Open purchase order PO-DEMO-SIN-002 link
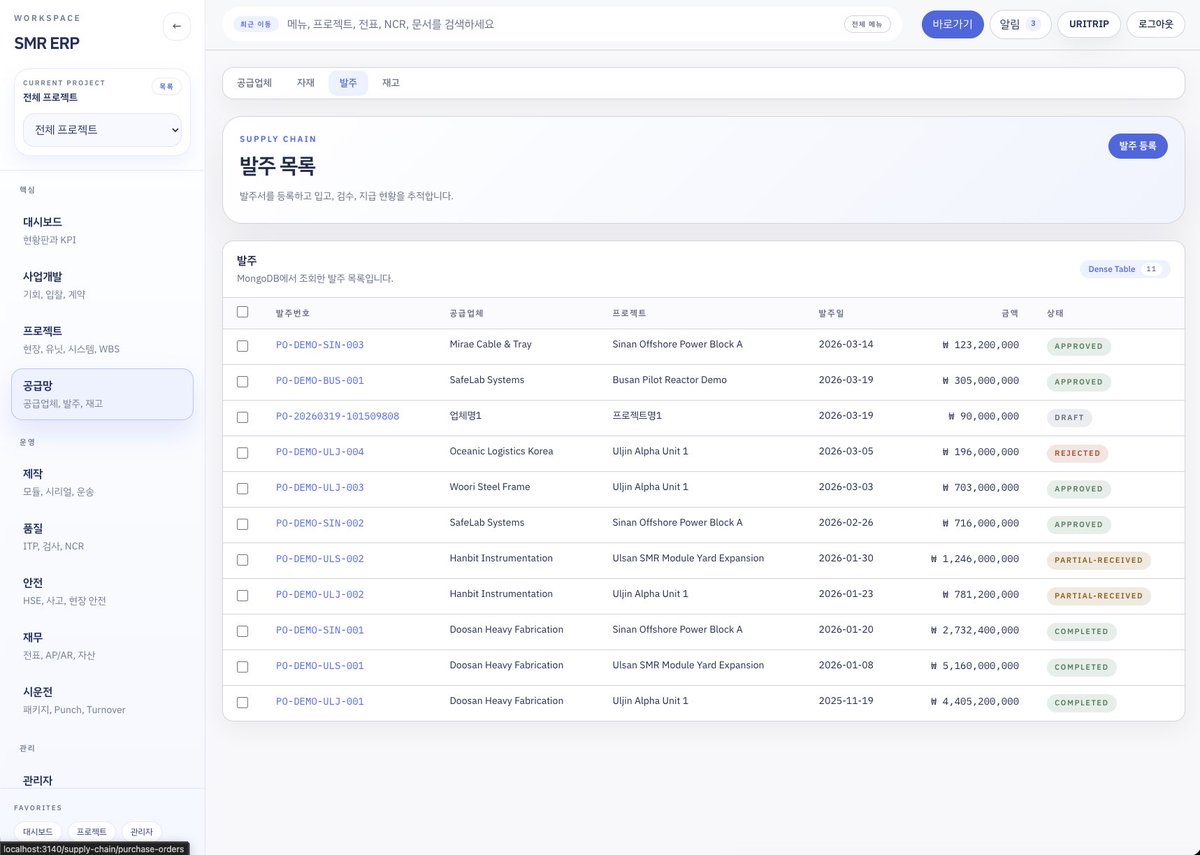This screenshot has height=855, width=1200. pyautogui.click(x=320, y=523)
